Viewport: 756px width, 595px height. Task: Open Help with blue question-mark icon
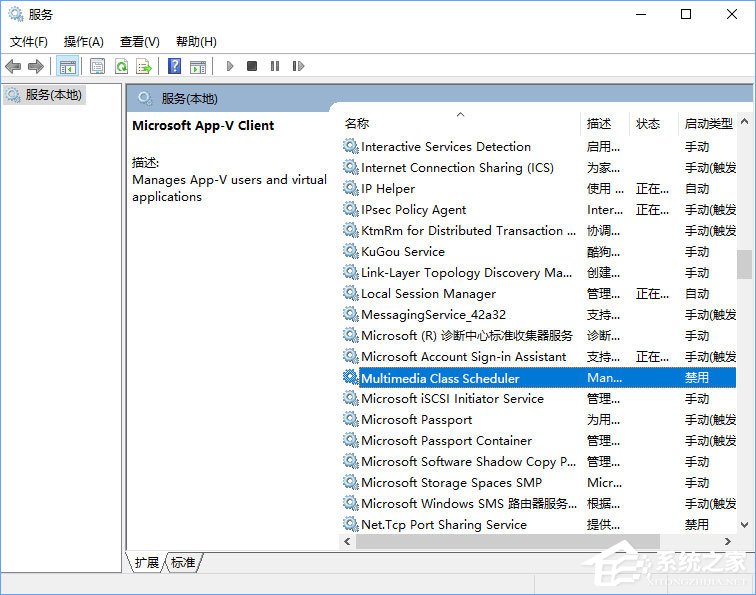click(175, 66)
